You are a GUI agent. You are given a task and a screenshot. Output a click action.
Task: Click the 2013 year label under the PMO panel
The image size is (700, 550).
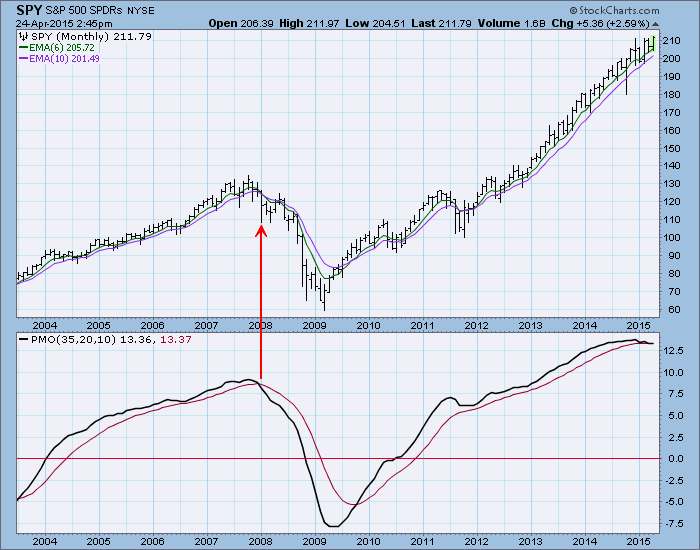pos(531,542)
